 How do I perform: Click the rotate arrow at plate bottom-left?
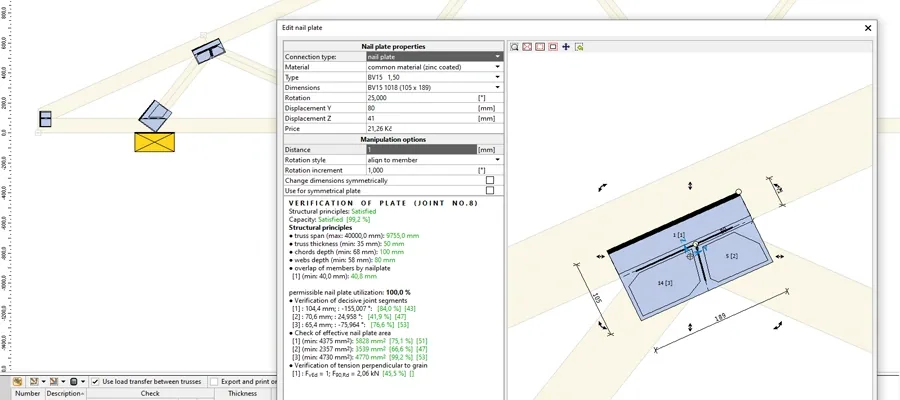602,325
